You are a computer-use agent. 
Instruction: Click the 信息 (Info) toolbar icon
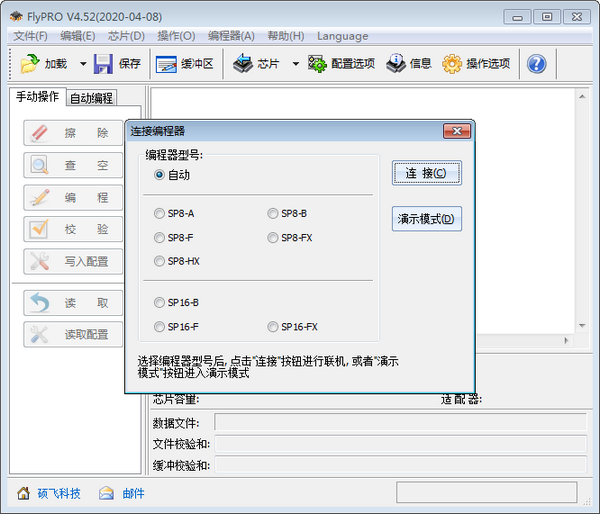pyautogui.click(x=396, y=64)
